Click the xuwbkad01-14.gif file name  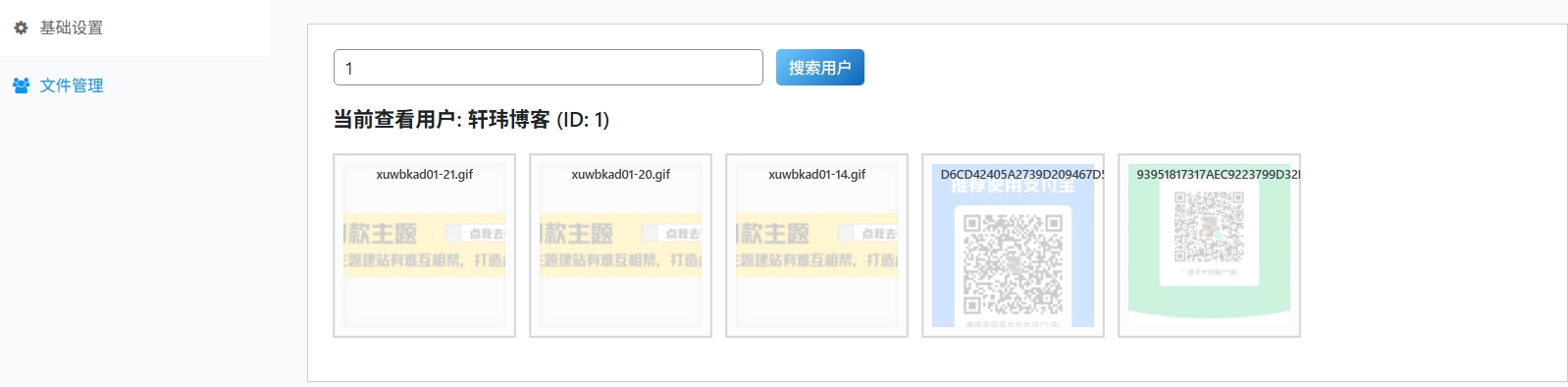click(816, 174)
